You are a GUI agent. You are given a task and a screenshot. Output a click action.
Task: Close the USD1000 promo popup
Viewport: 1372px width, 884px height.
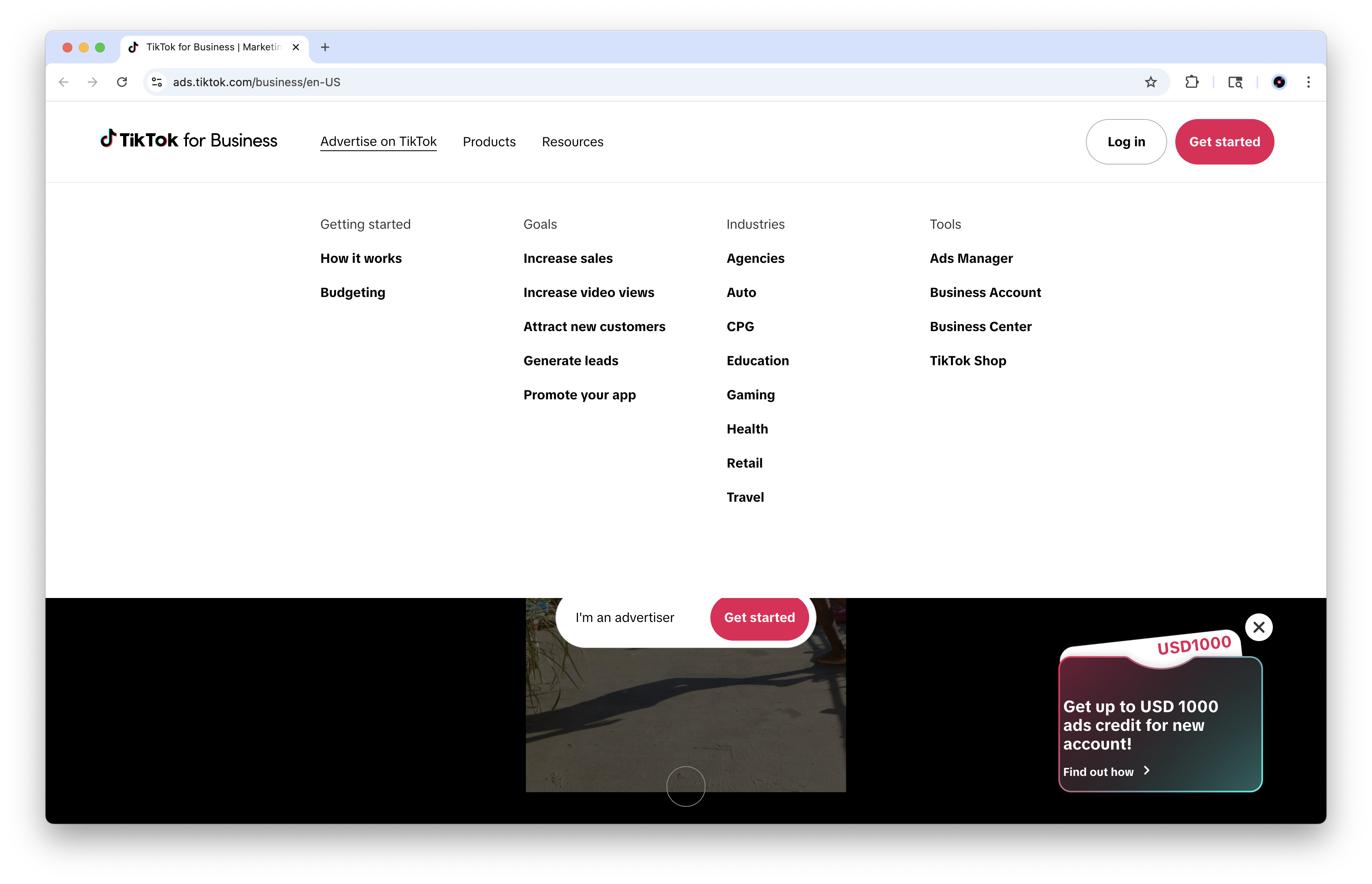pos(1258,627)
